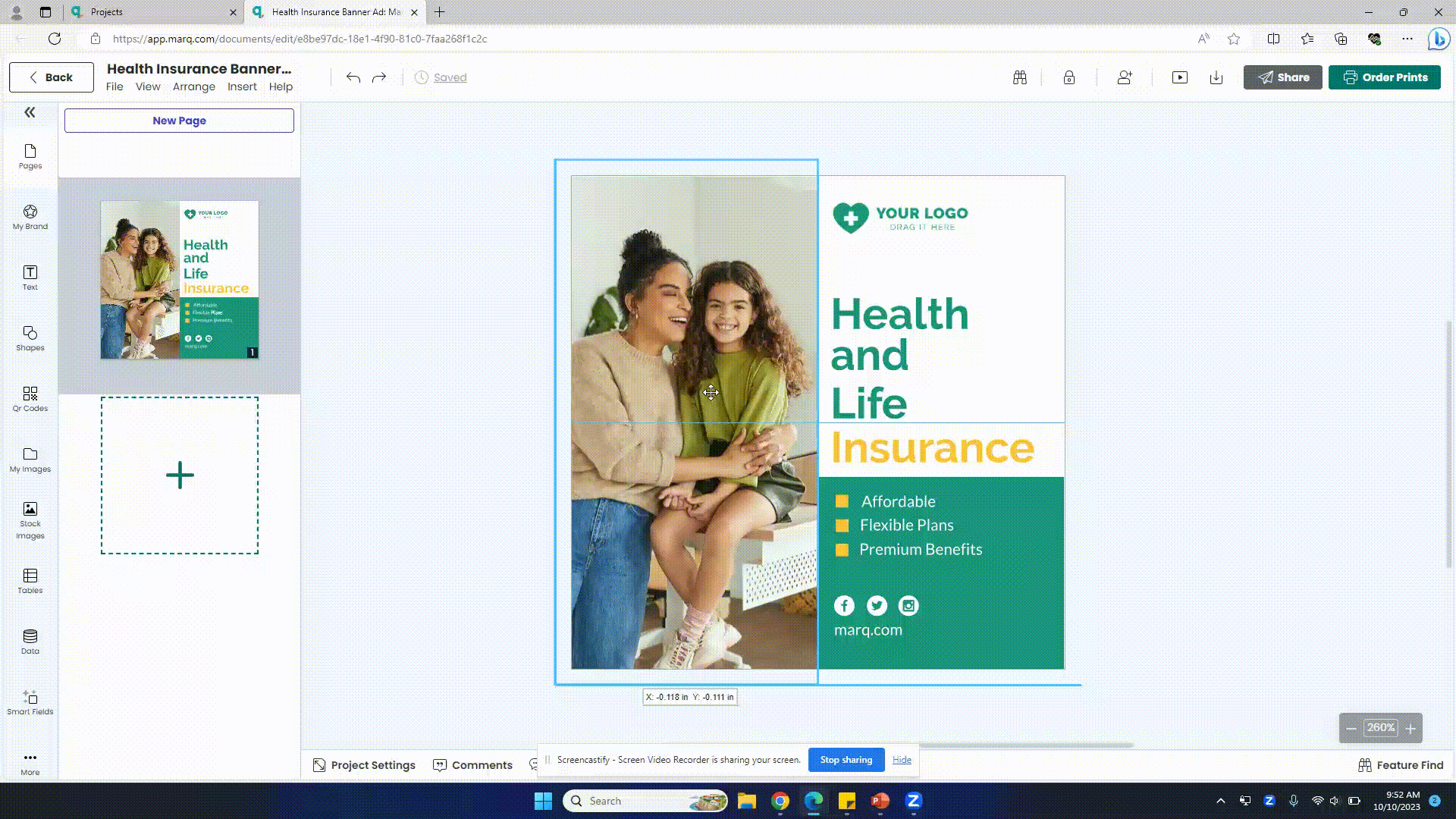Open the Insert menu

(x=242, y=86)
